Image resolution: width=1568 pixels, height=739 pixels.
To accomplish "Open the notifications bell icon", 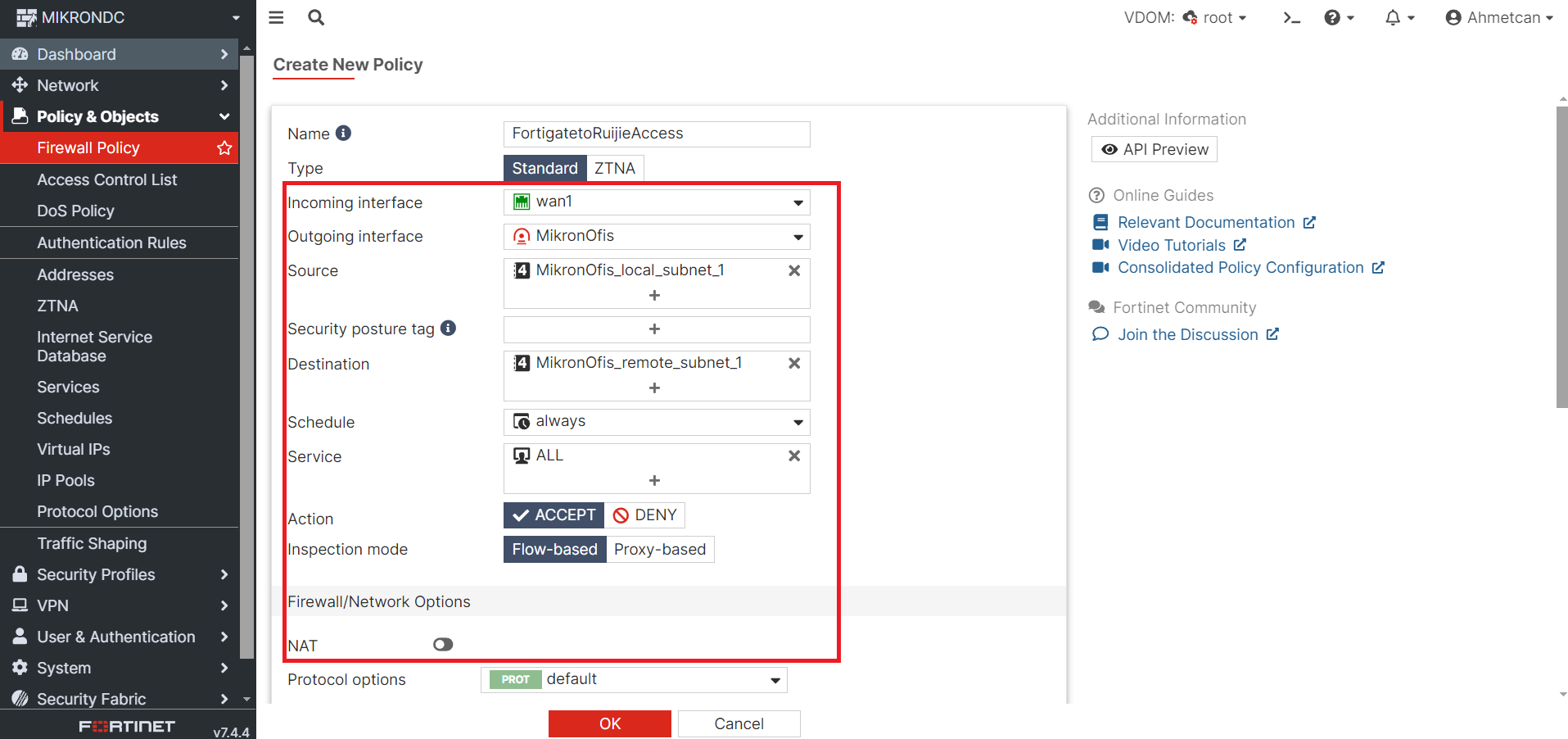I will click(x=1399, y=17).
